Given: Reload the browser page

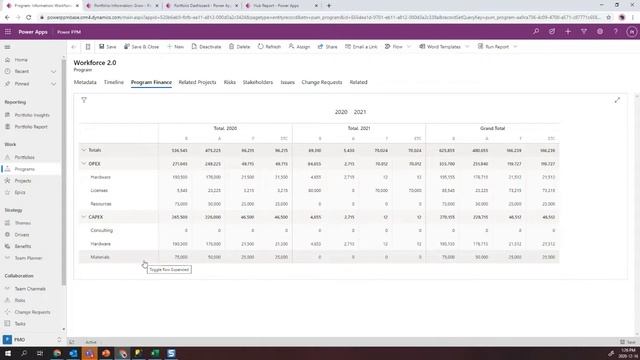Looking at the screenshot, I should (x=29, y=18).
